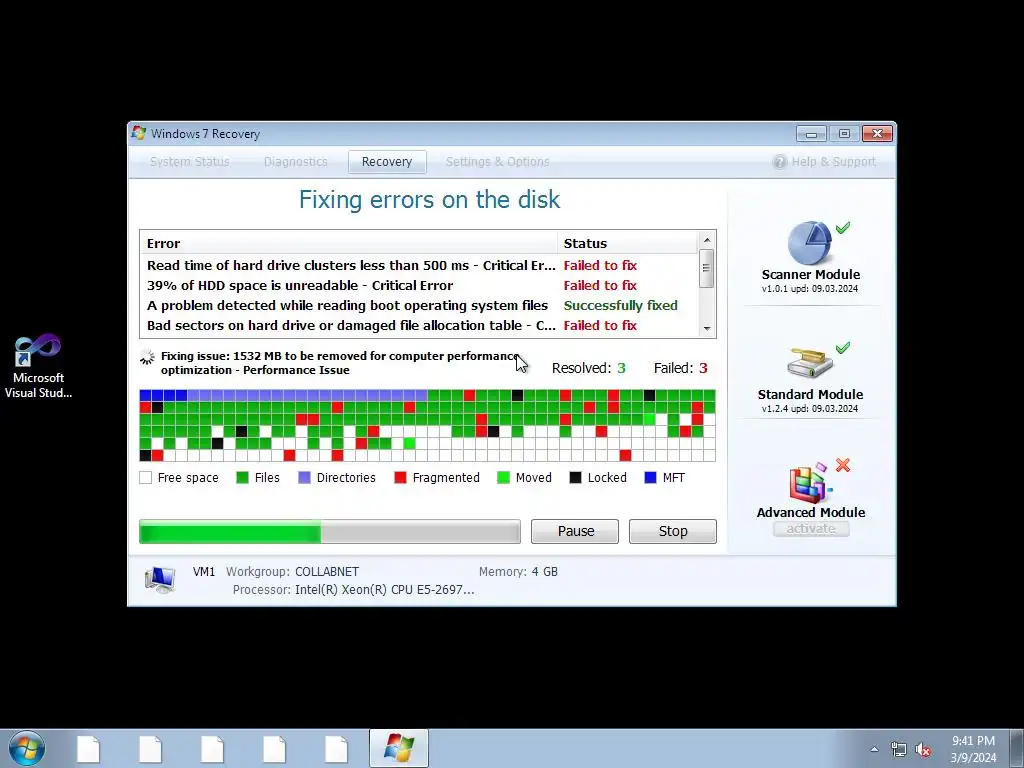Open Microsoft Visual Studio desktop shortcut
1024x768 pixels.
38,366
